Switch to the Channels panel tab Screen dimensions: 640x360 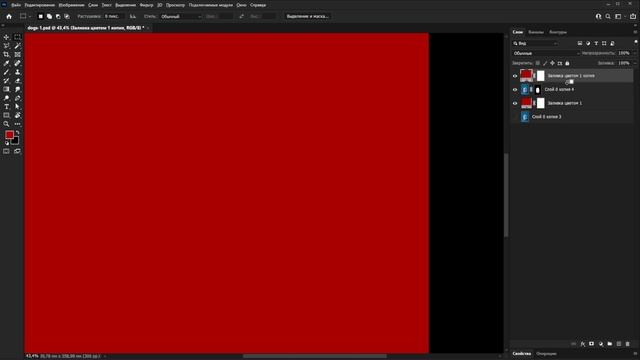[536, 32]
